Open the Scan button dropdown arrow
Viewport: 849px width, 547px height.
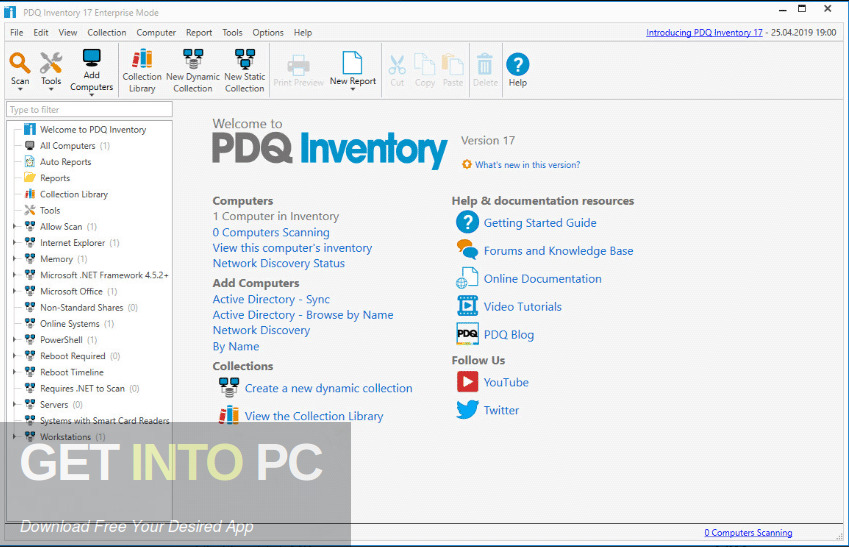[20, 90]
